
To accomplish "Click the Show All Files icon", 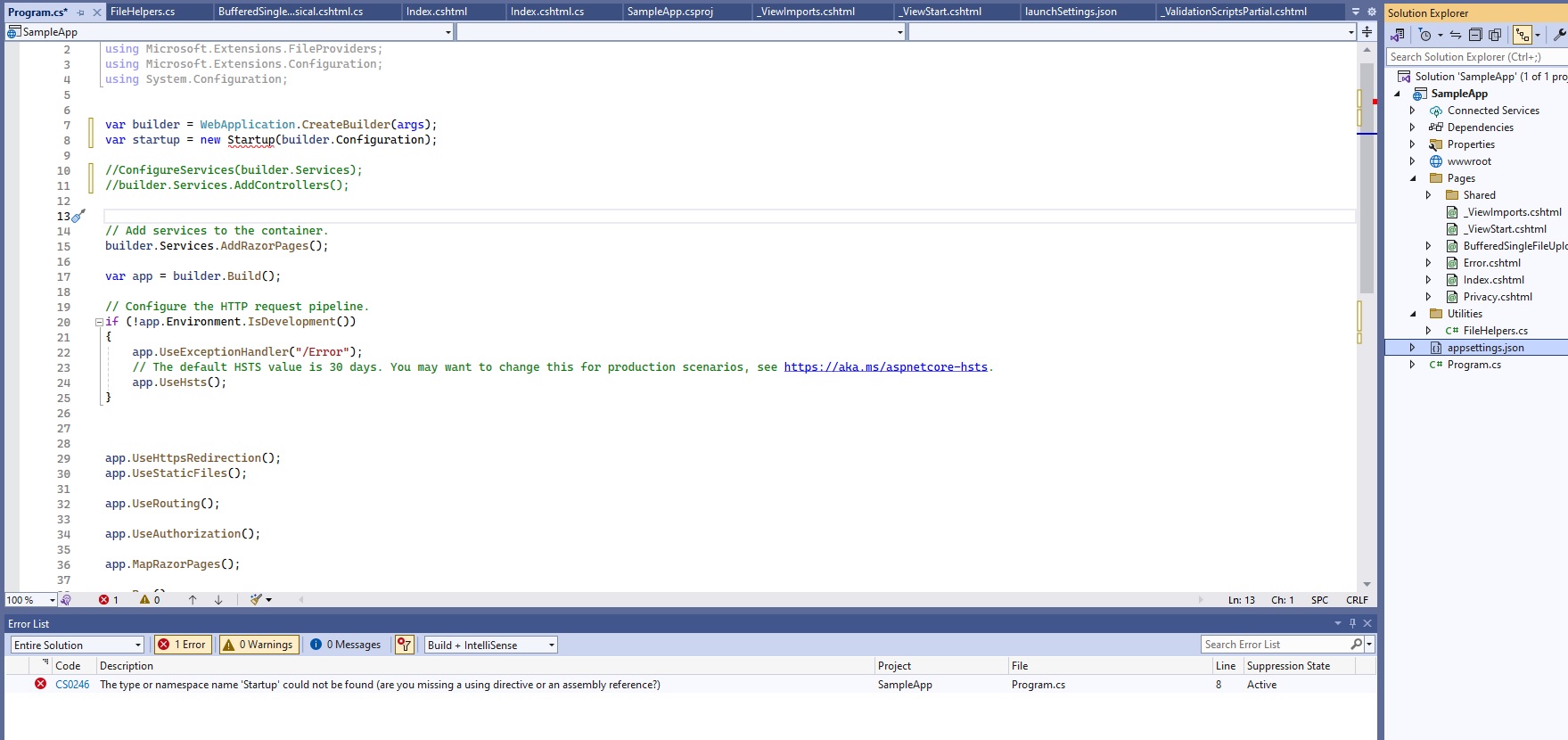I will point(1495,35).
